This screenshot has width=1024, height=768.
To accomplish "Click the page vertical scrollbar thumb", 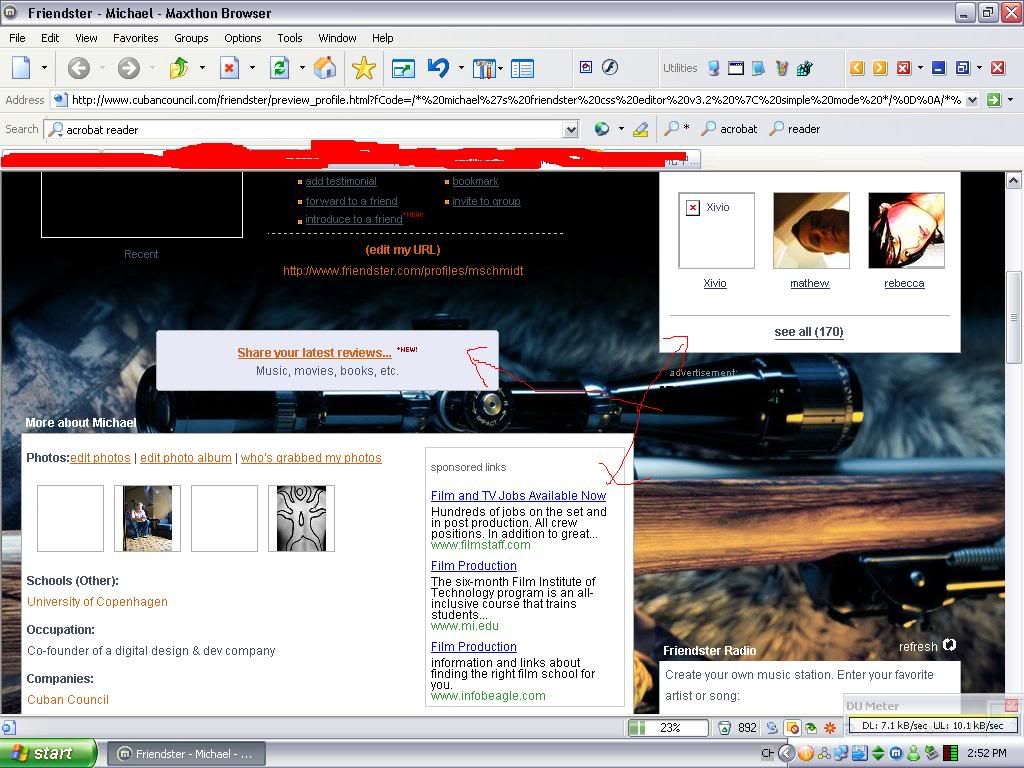I will 1013,317.
